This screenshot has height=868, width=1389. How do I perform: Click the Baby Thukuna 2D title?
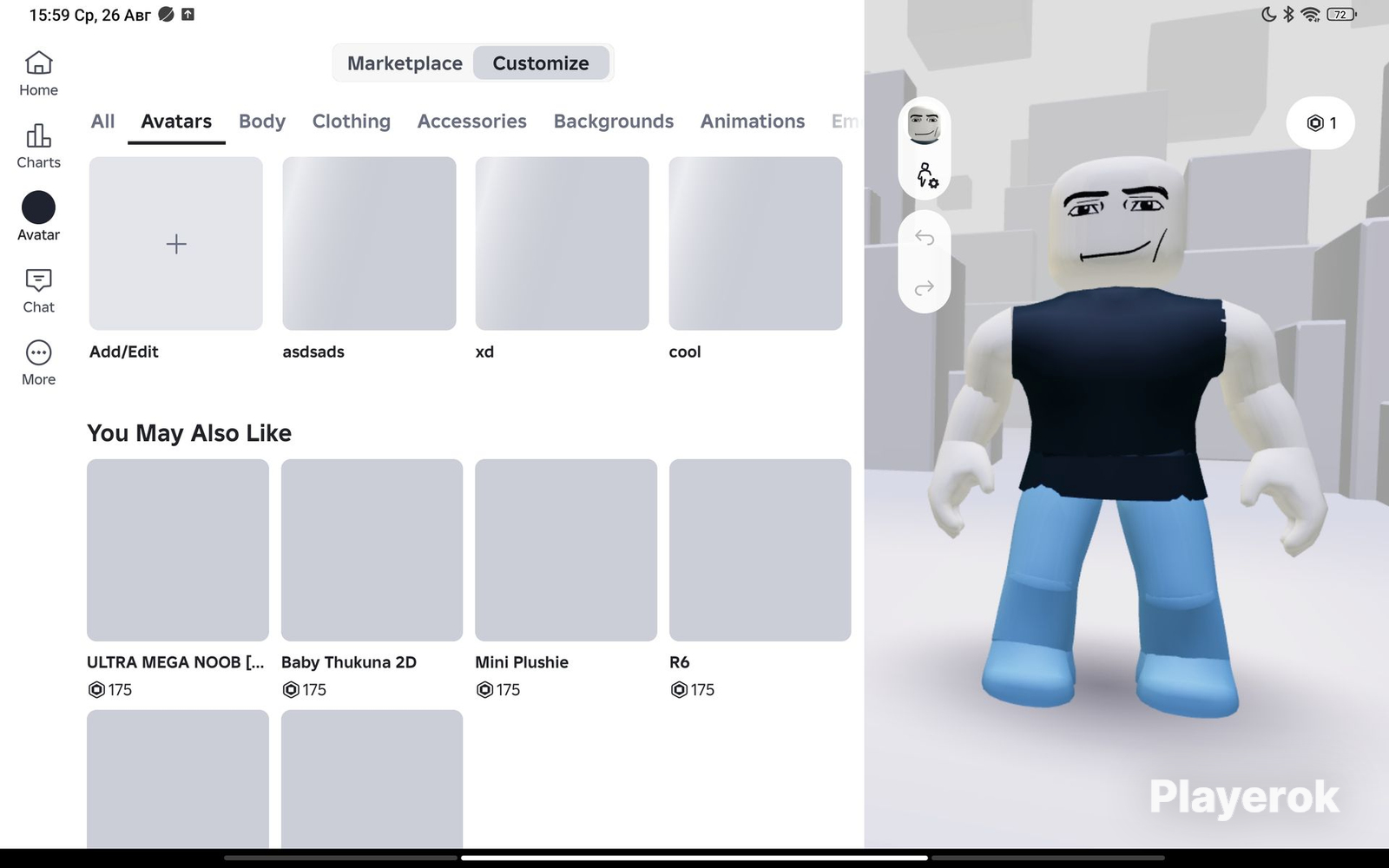tap(349, 662)
